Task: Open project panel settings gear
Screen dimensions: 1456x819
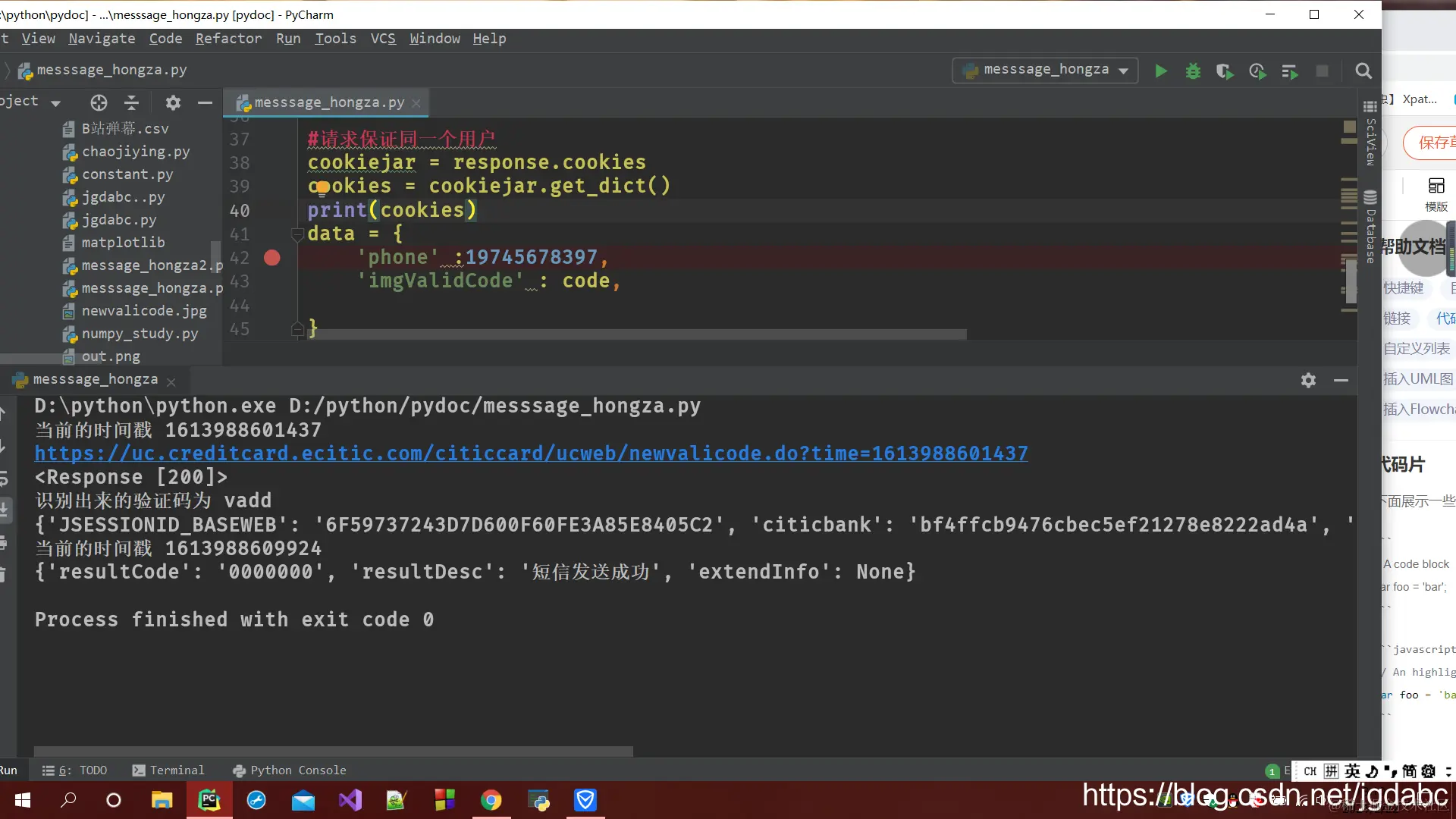Action: (x=173, y=102)
